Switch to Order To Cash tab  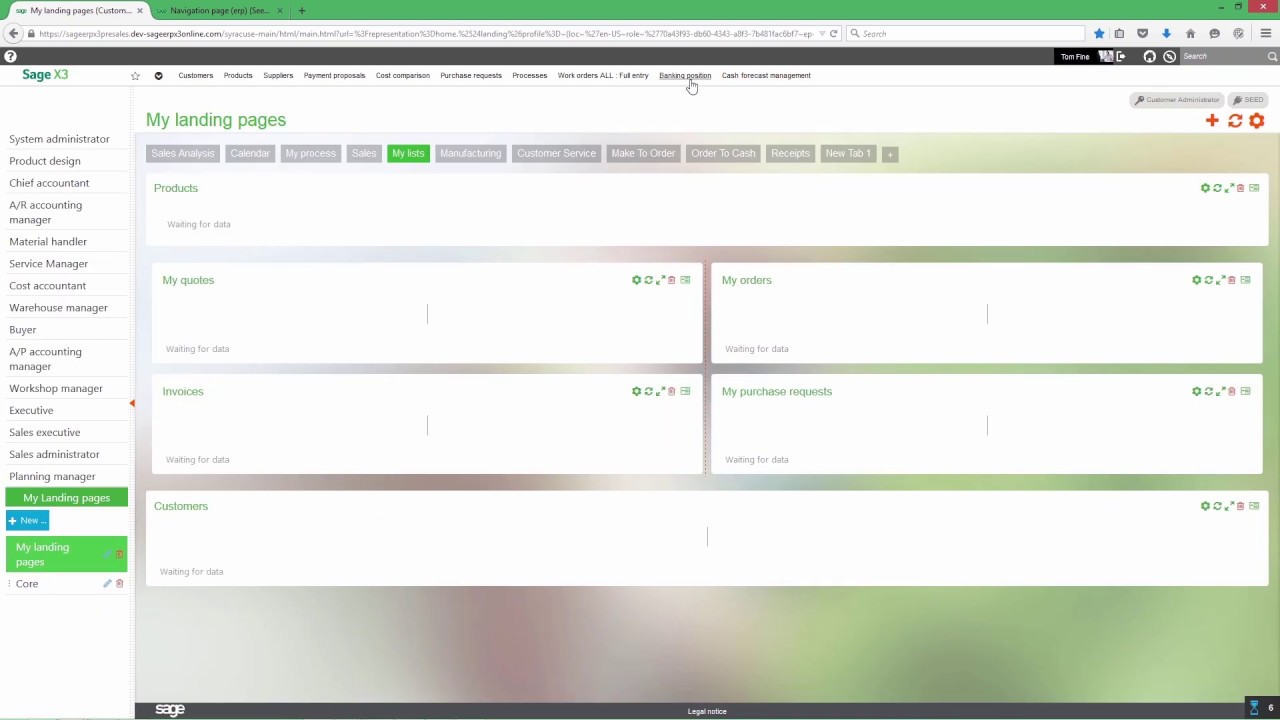tap(723, 153)
